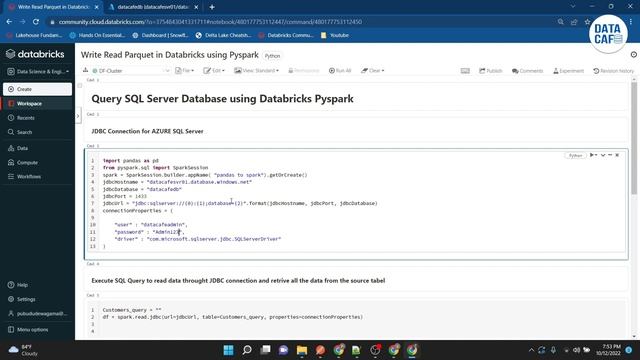
Task: Click the Customers_query line in second code cell
Action: (132, 310)
